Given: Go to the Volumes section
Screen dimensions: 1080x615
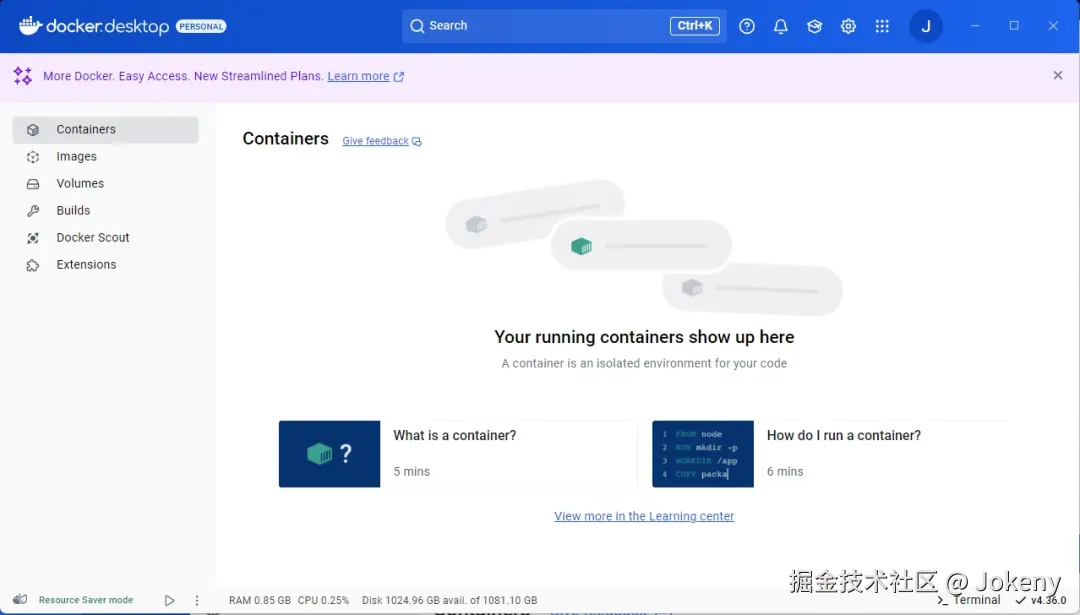Looking at the screenshot, I should 105,184.
